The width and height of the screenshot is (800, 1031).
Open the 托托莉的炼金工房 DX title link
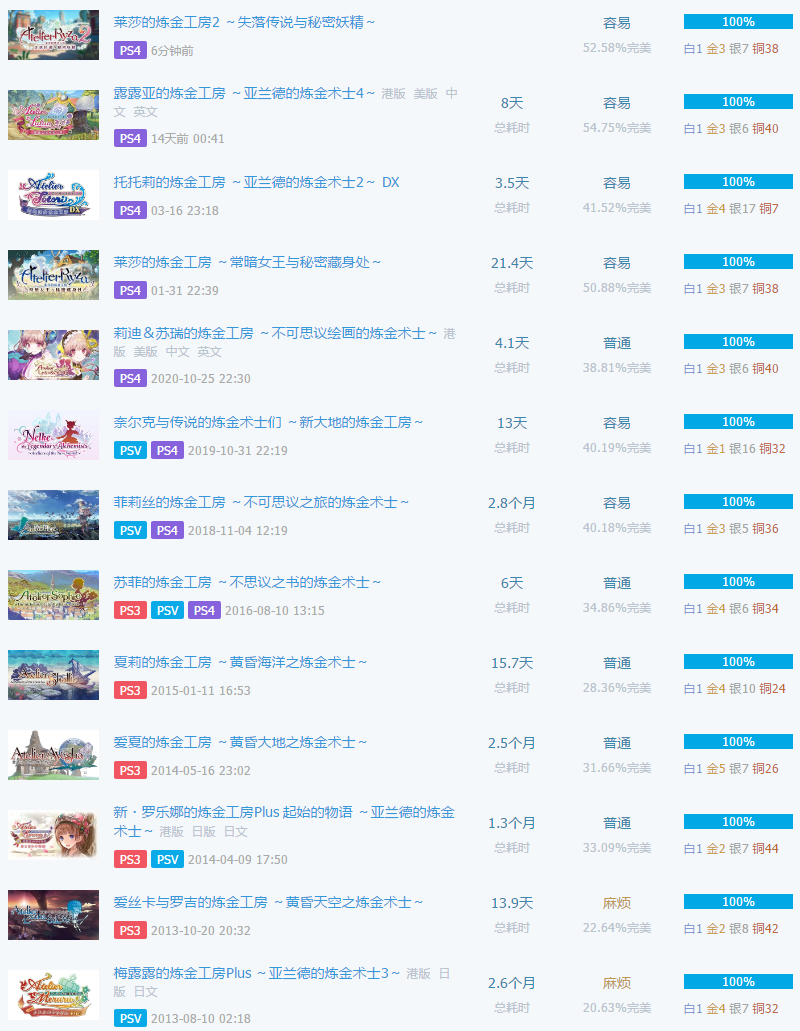click(256, 182)
